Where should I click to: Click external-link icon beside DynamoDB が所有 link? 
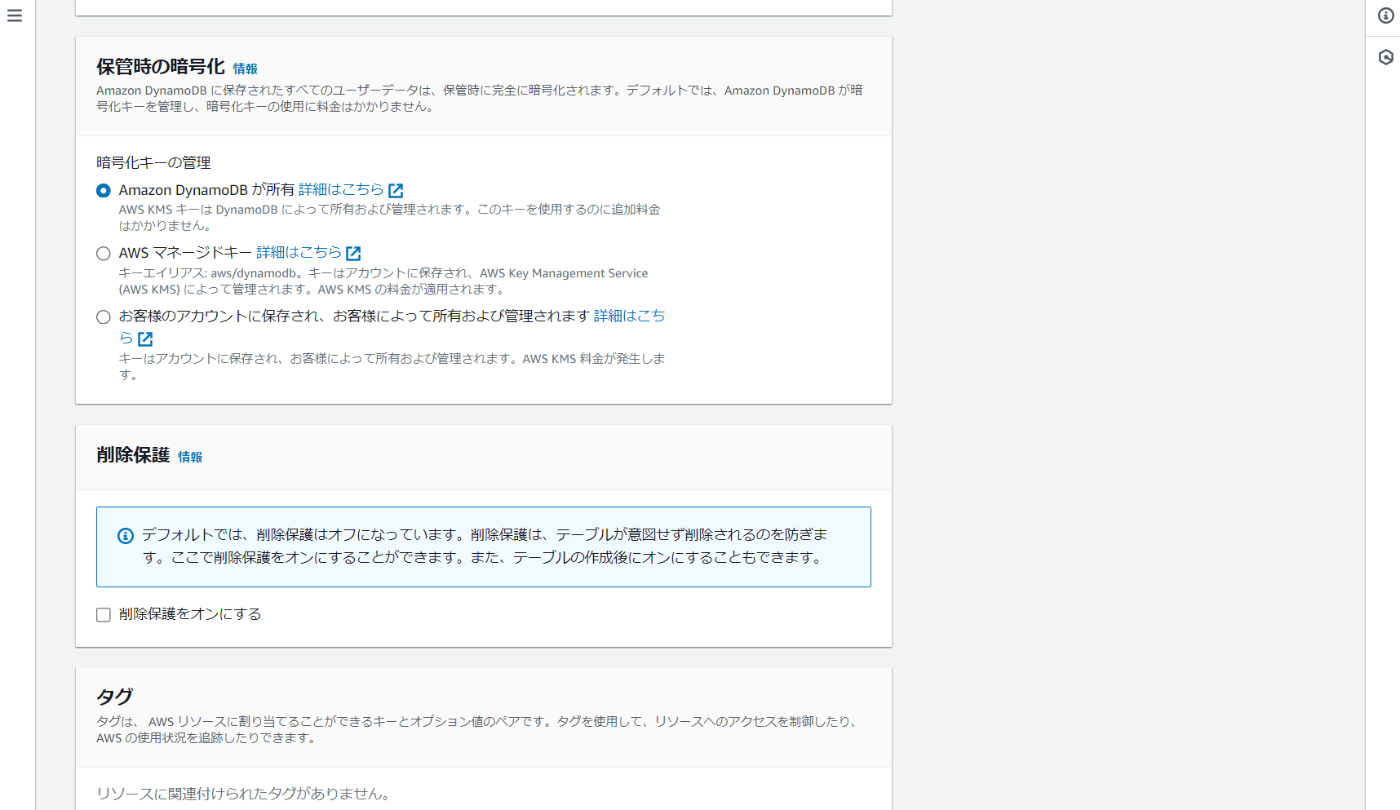coord(396,191)
